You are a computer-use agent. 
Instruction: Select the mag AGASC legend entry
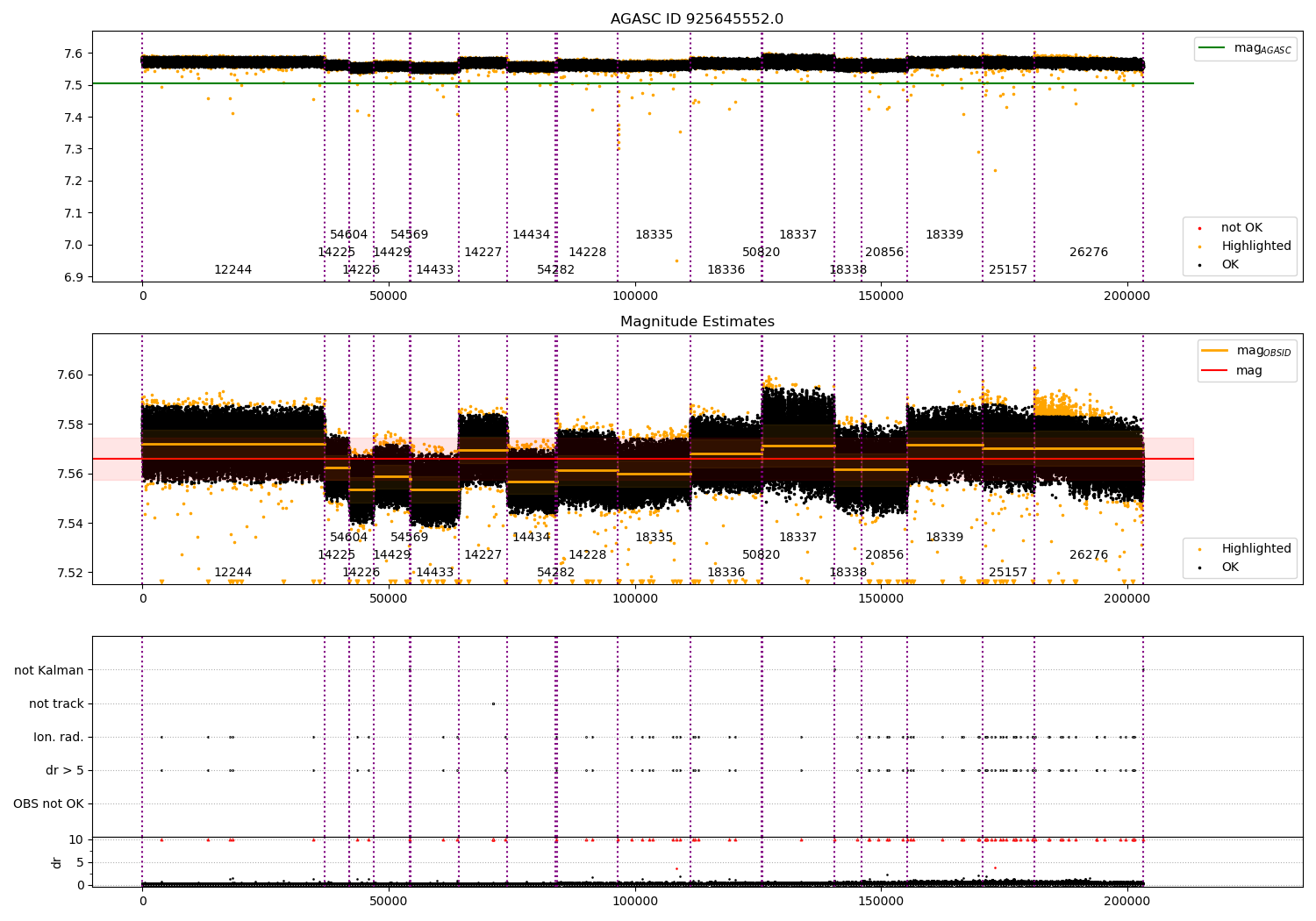point(1245,48)
